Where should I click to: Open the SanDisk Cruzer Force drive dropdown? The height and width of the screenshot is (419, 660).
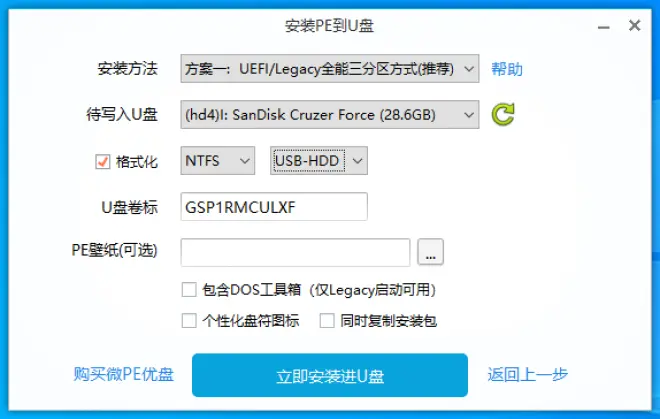pos(330,114)
